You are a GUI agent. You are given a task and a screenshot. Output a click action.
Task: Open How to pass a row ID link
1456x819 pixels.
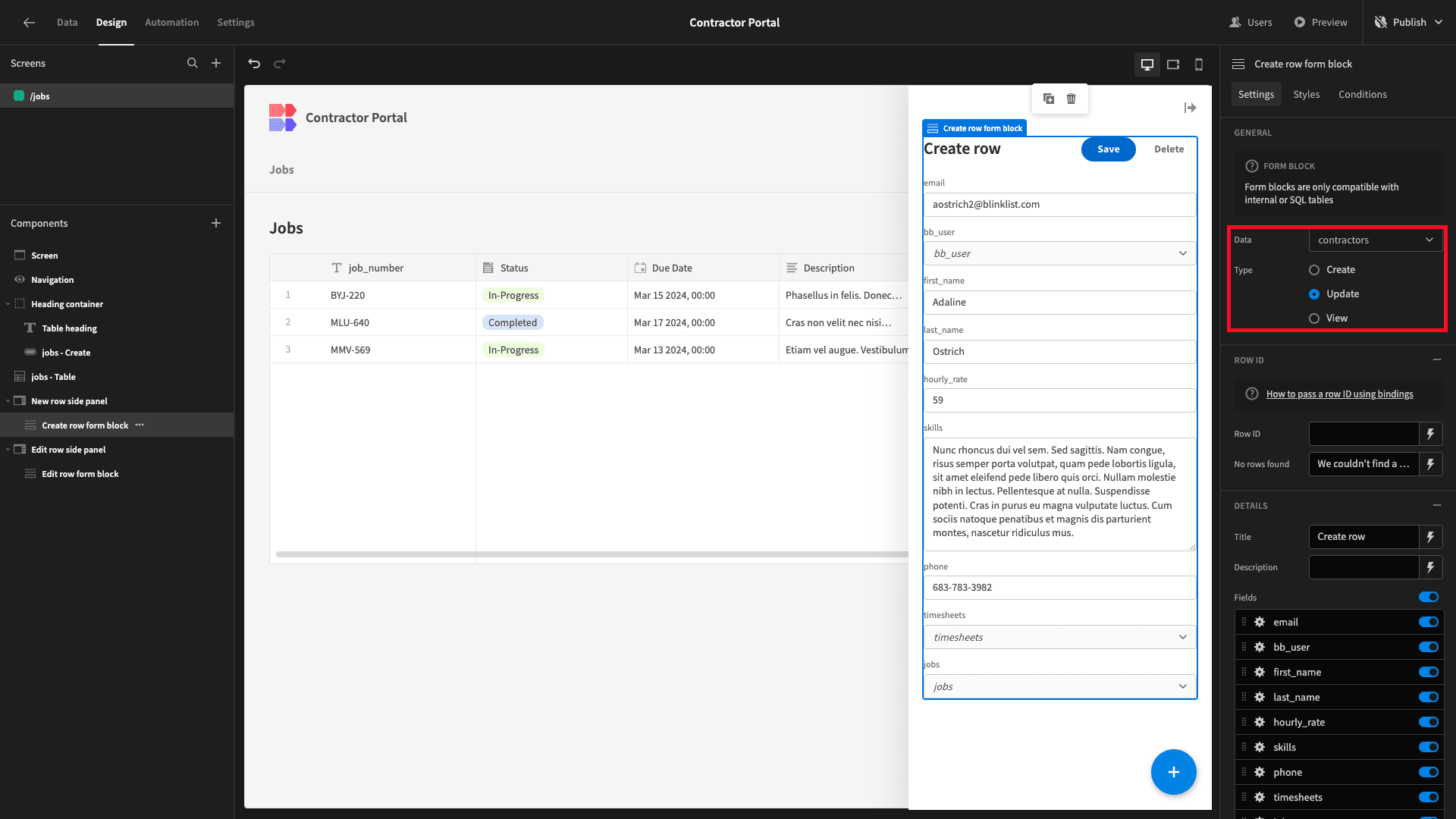[x=1340, y=394]
